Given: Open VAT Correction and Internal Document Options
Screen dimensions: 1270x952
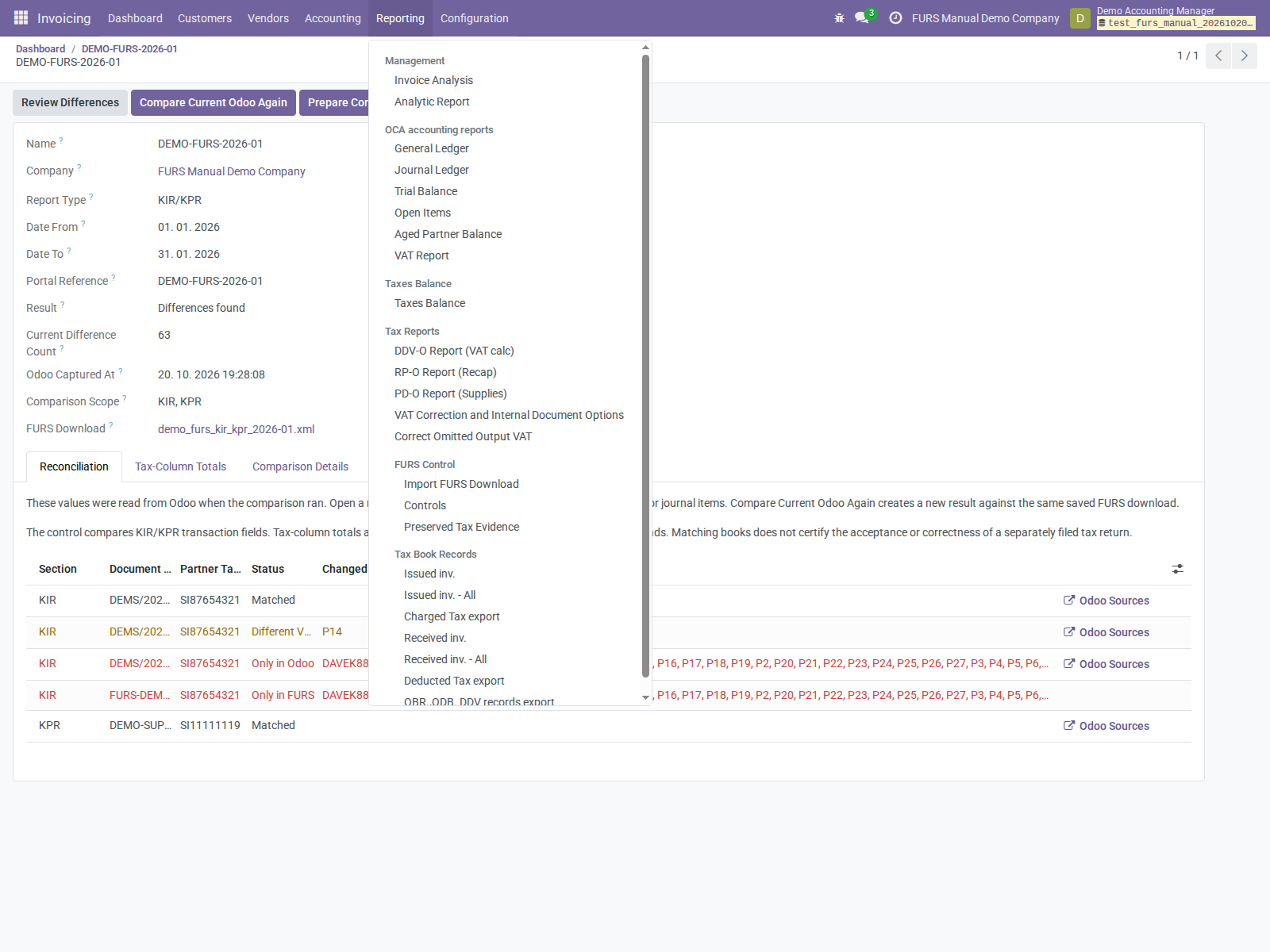Looking at the screenshot, I should [509, 415].
